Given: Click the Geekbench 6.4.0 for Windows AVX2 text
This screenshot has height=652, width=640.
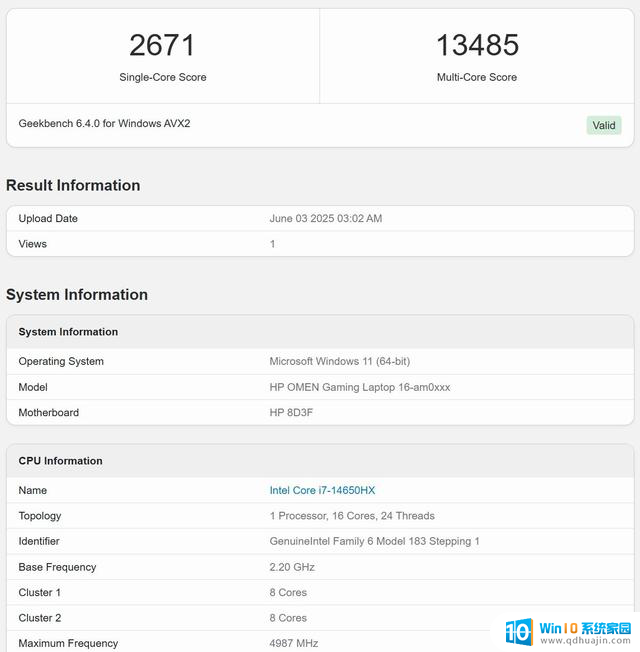Looking at the screenshot, I should pos(104,123).
